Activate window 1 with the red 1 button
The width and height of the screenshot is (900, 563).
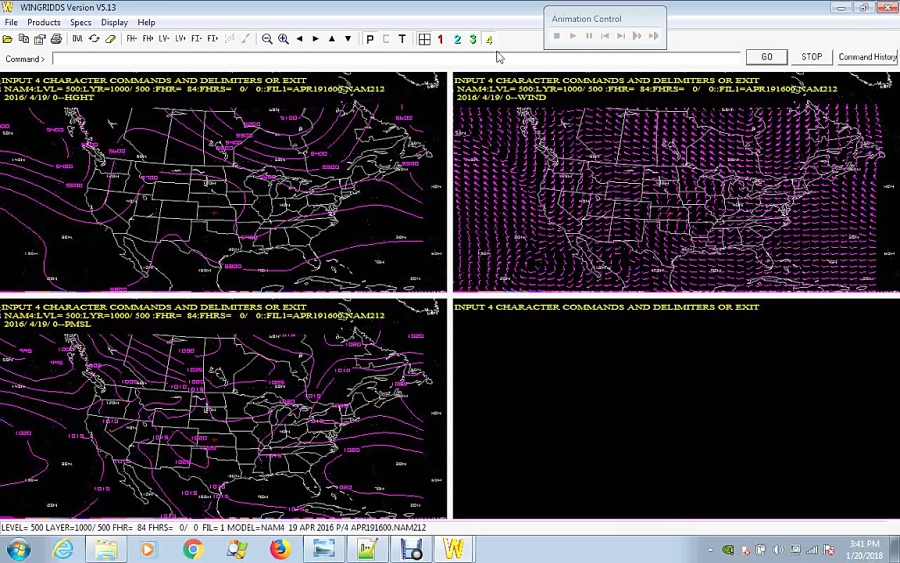coord(440,39)
